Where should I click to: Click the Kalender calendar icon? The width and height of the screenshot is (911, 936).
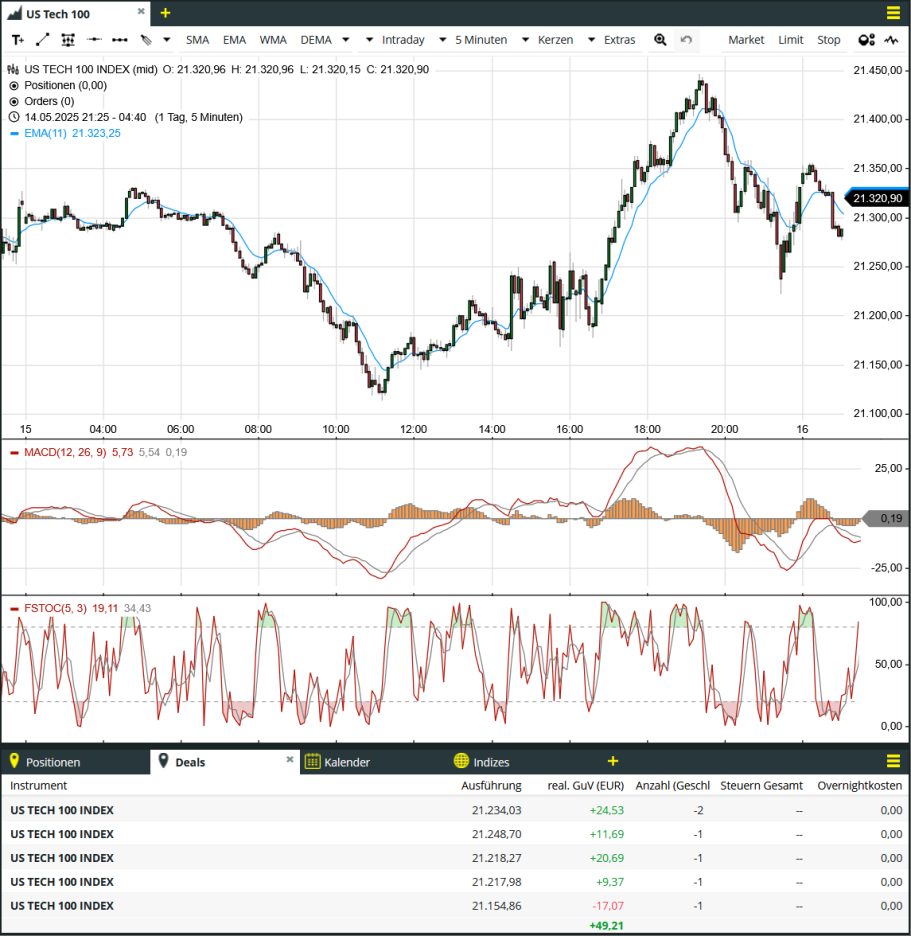[x=312, y=761]
